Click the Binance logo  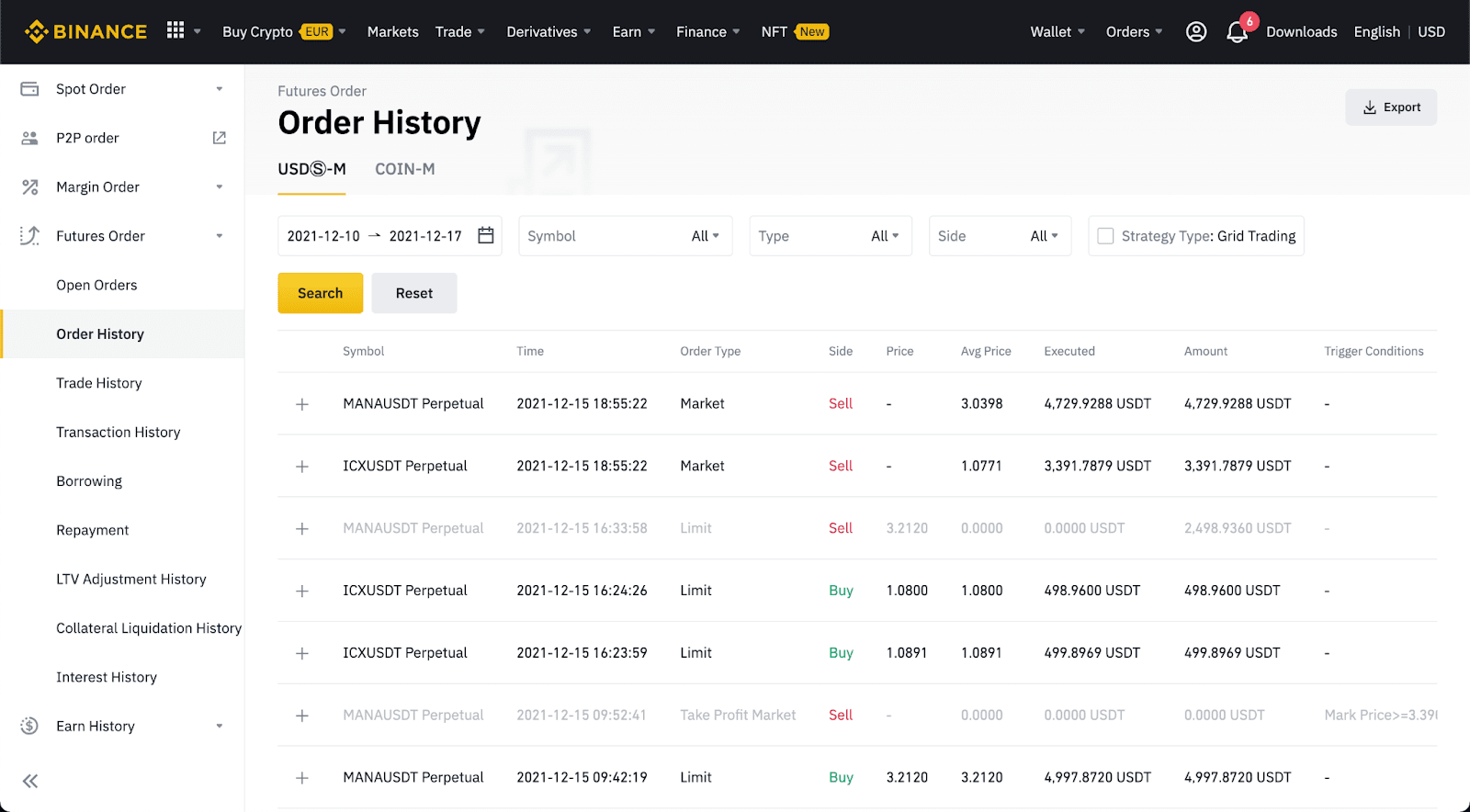tap(85, 31)
